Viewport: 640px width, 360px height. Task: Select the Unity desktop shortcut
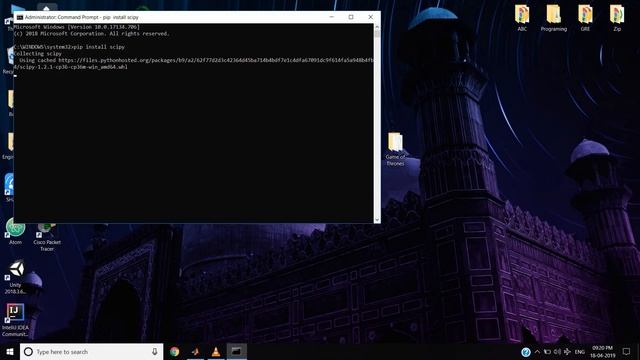click(16, 277)
